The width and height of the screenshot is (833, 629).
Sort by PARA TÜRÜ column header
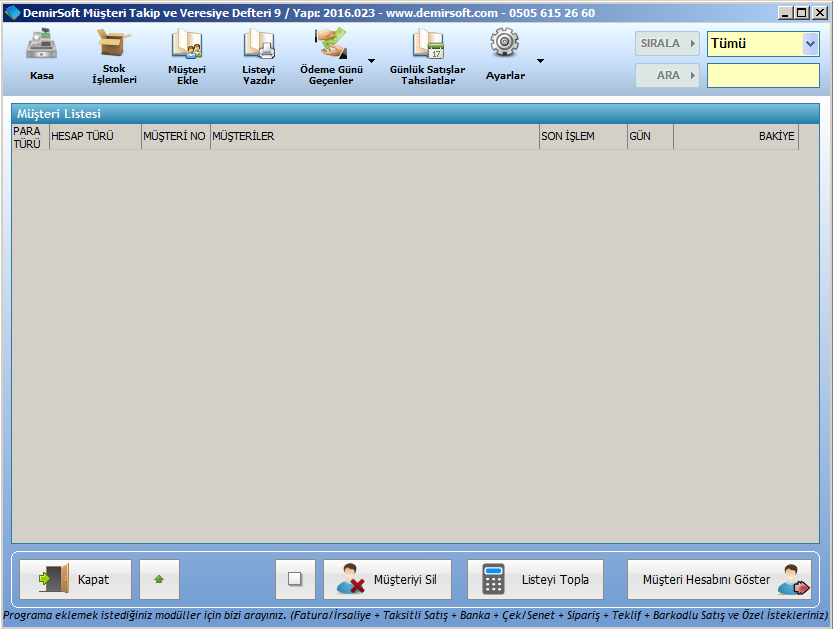[x=31, y=137]
